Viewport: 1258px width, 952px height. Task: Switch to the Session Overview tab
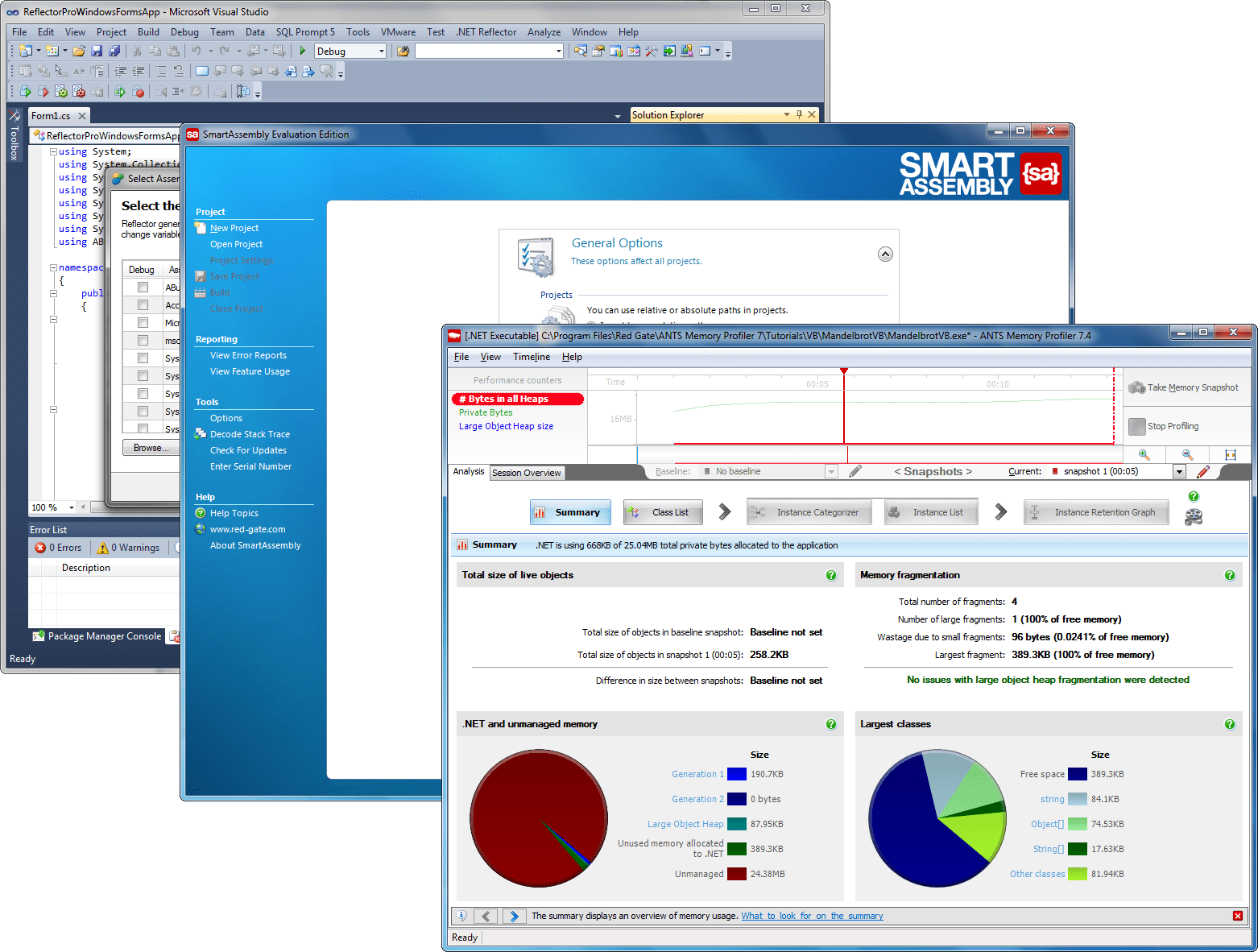527,473
